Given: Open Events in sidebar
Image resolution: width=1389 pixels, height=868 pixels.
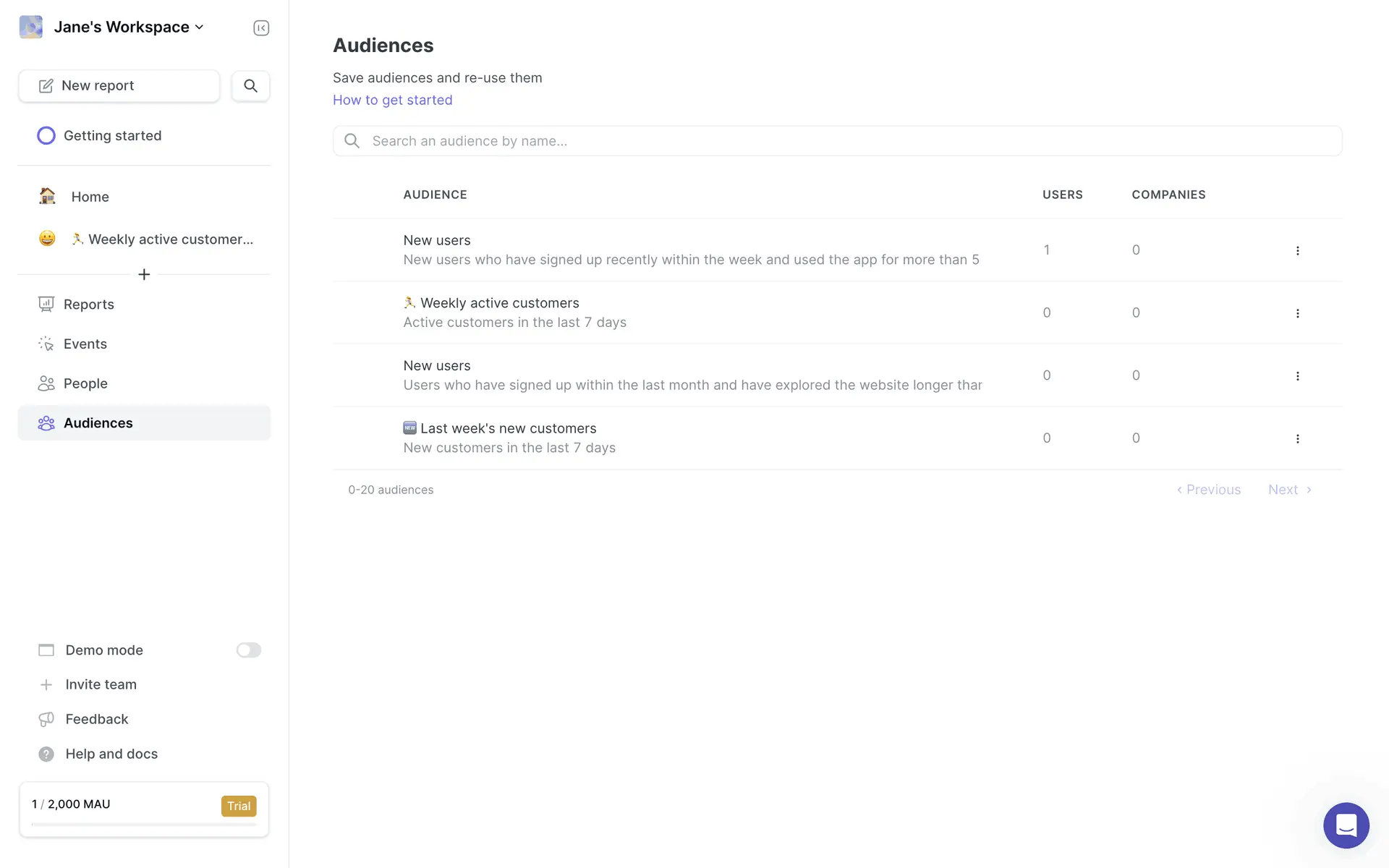Looking at the screenshot, I should pyautogui.click(x=85, y=344).
